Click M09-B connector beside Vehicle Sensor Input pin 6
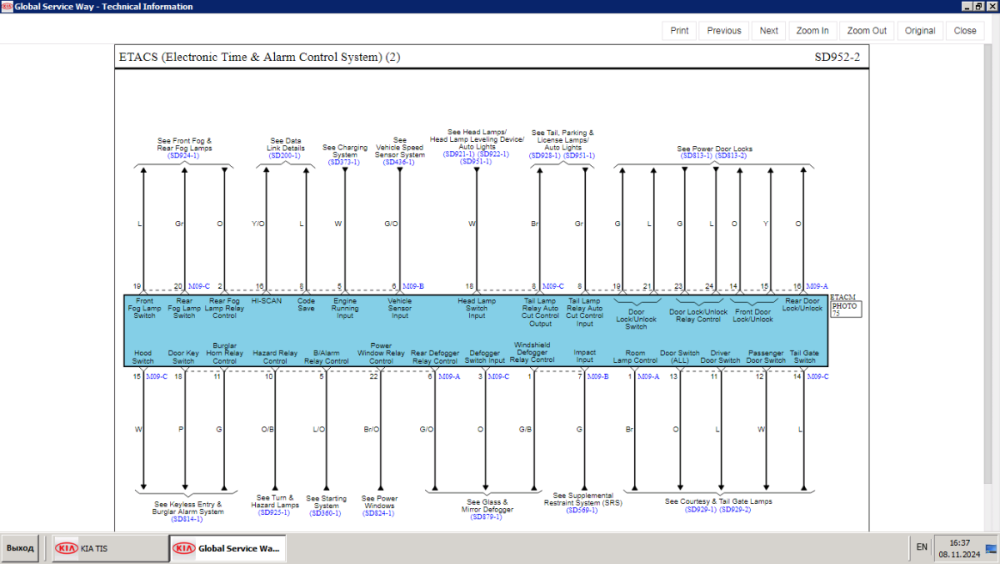The image size is (1000, 564). tap(413, 286)
